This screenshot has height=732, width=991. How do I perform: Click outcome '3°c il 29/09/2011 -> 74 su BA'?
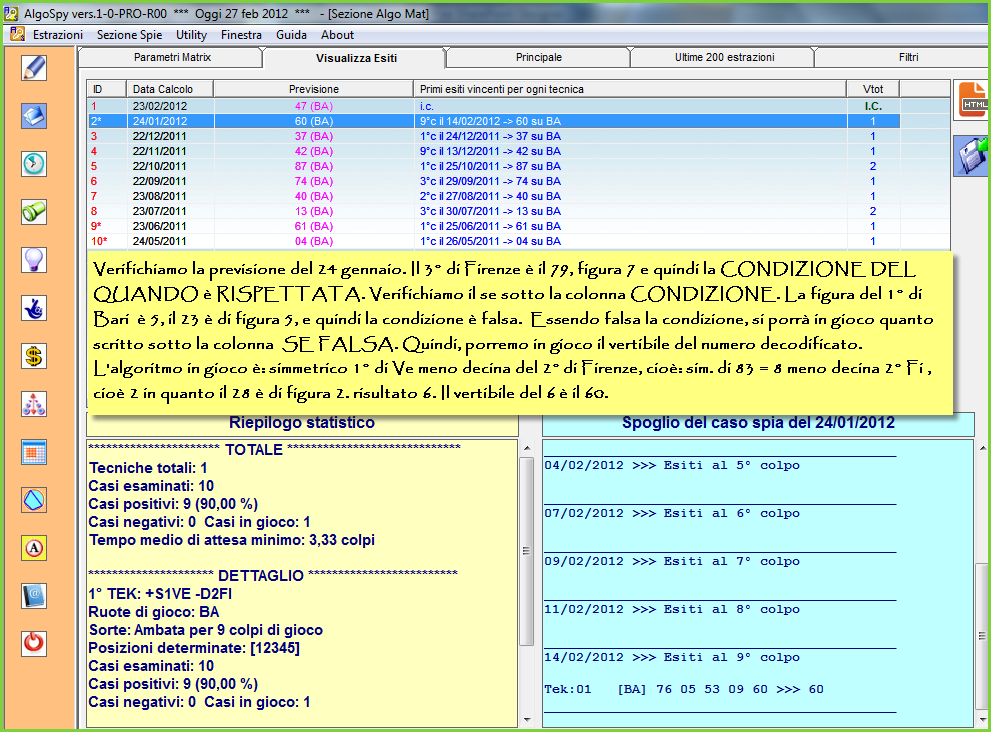click(x=490, y=181)
